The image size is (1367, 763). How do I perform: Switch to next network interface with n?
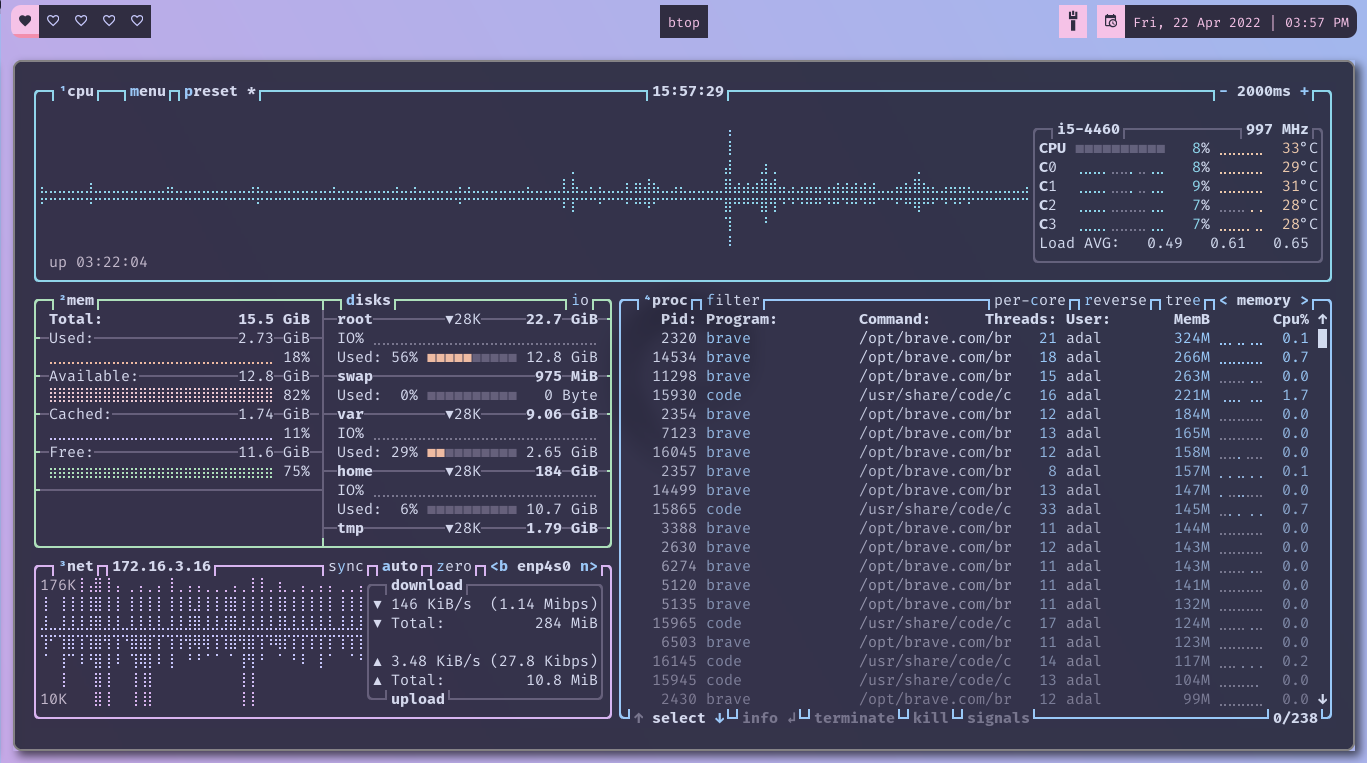click(589, 566)
